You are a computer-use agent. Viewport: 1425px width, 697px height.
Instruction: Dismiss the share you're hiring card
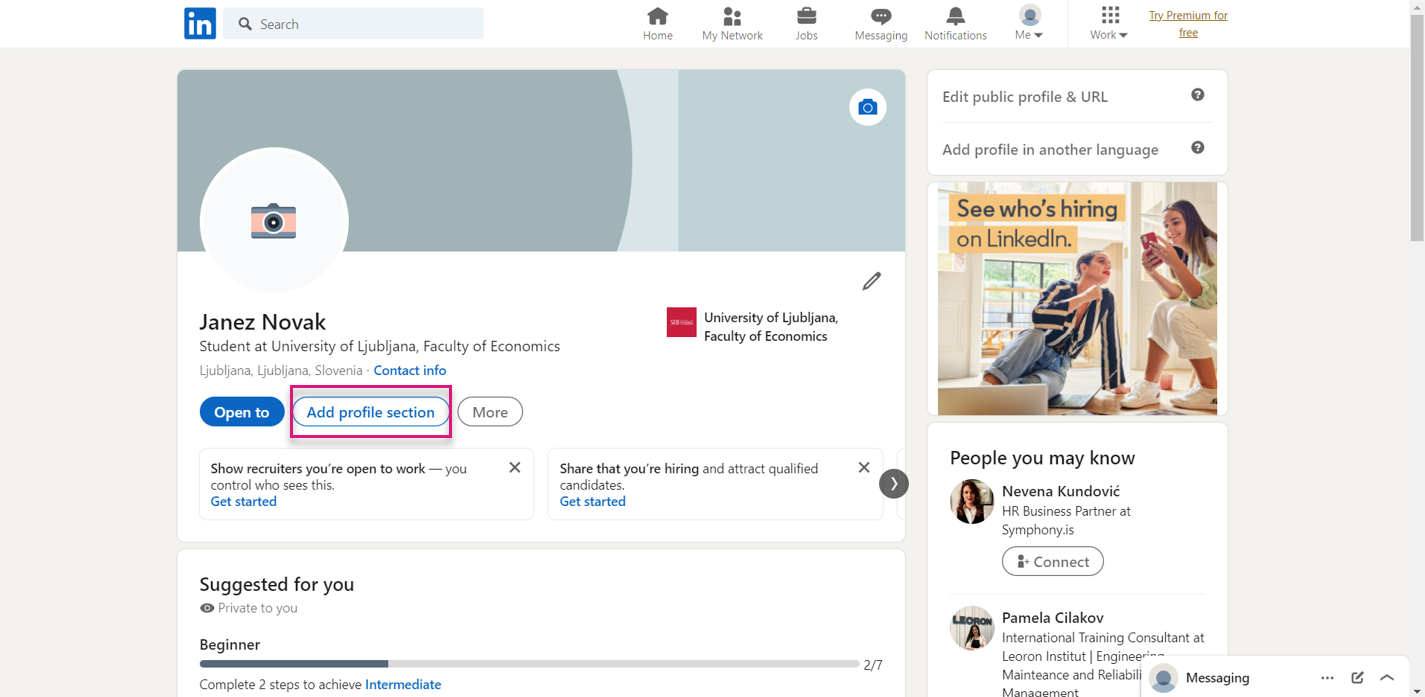[x=864, y=468]
